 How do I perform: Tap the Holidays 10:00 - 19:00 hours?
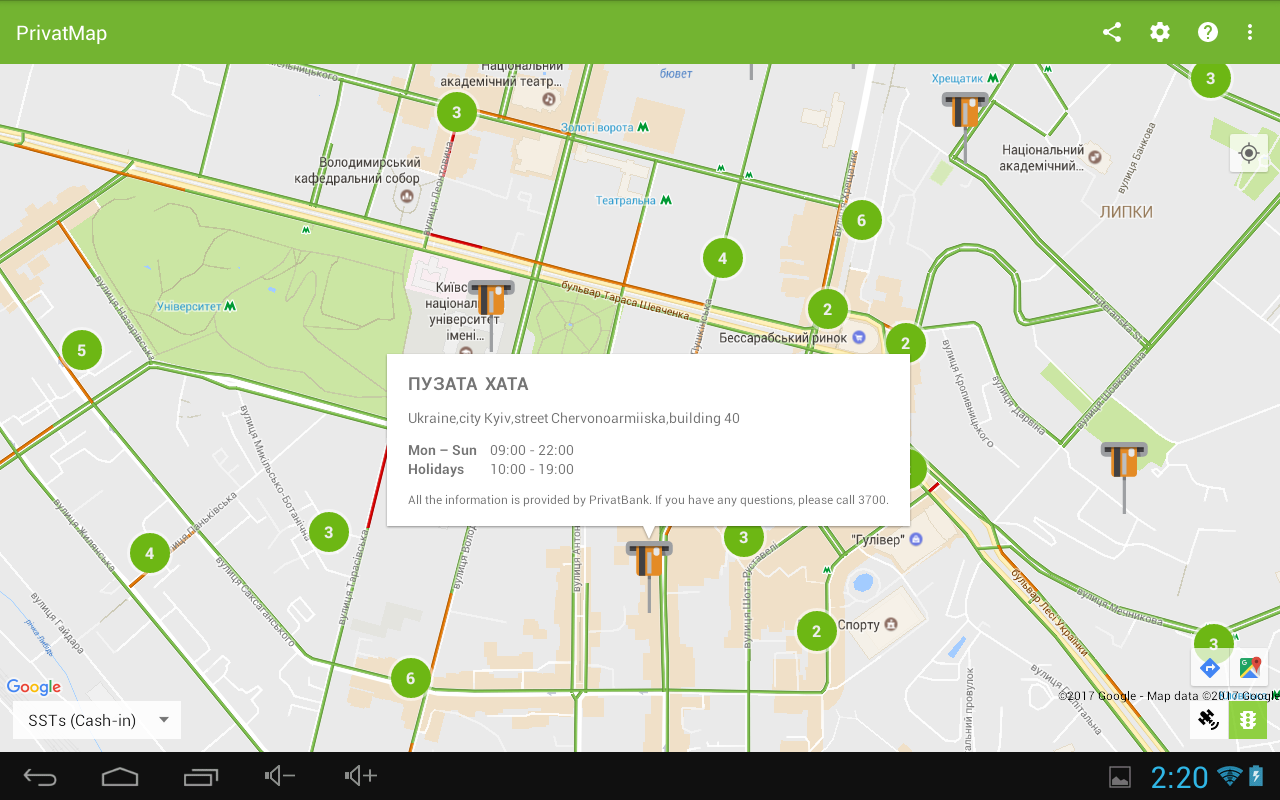pyautogui.click(x=491, y=469)
